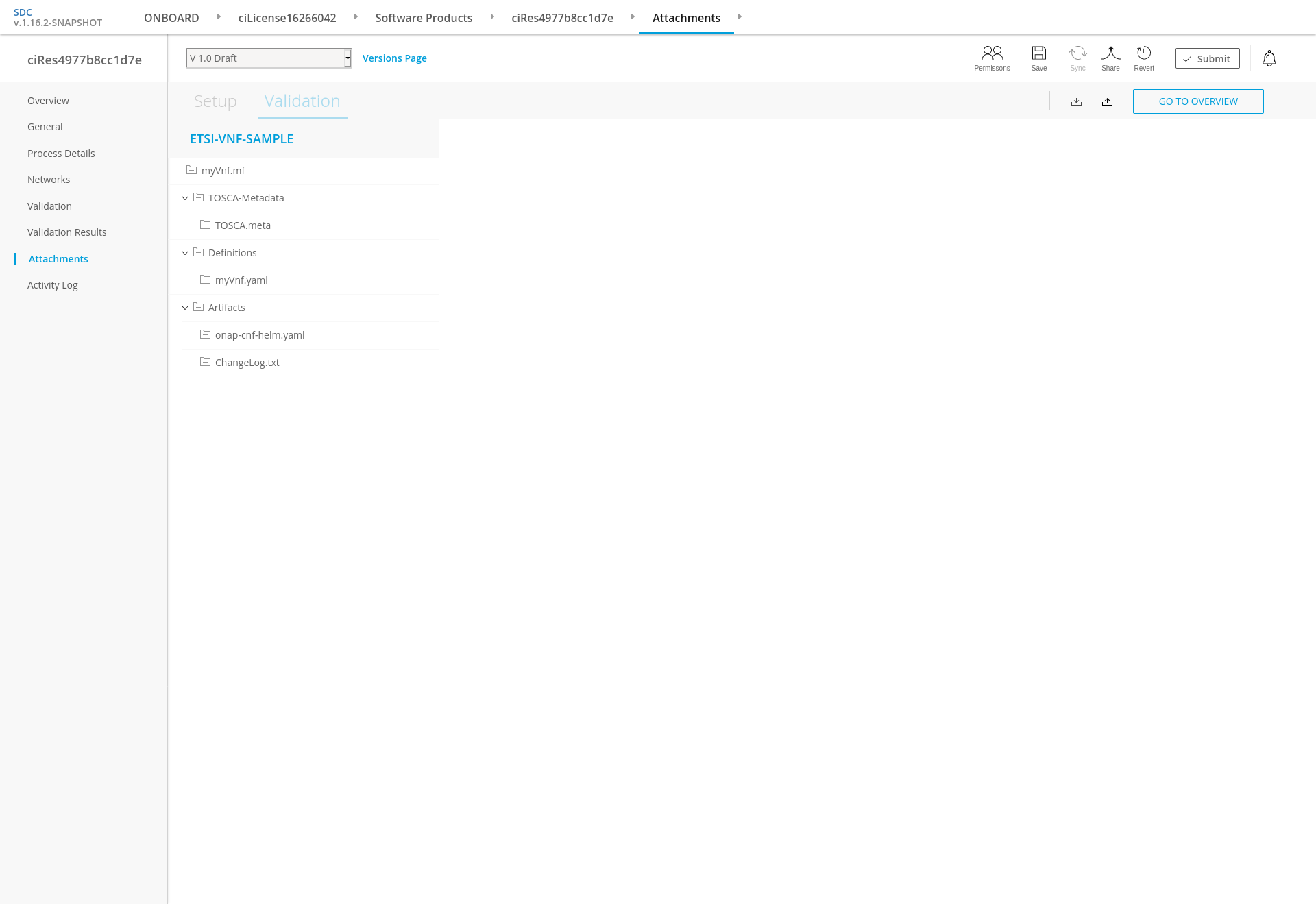Collapse the Artifacts folder chevron
Image resolution: width=1316 pixels, height=904 pixels.
point(185,308)
